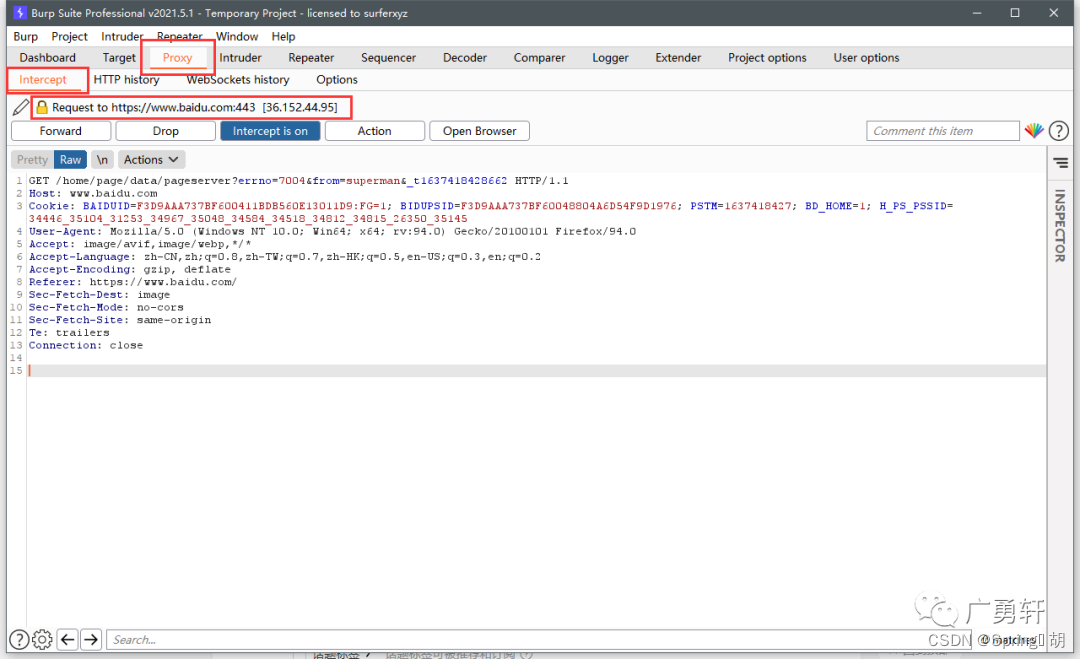Click the Burp Suite title bar logo

[x=20, y=12]
